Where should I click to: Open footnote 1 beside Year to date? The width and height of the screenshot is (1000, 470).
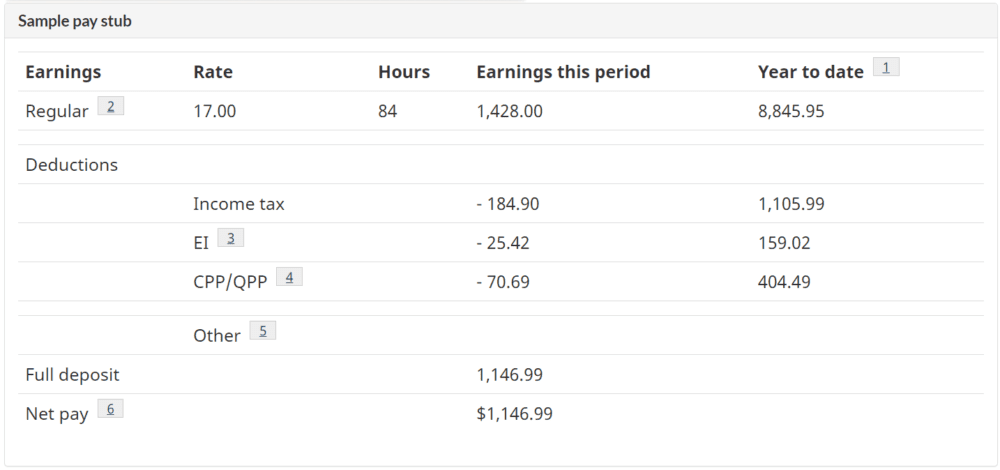point(886,68)
